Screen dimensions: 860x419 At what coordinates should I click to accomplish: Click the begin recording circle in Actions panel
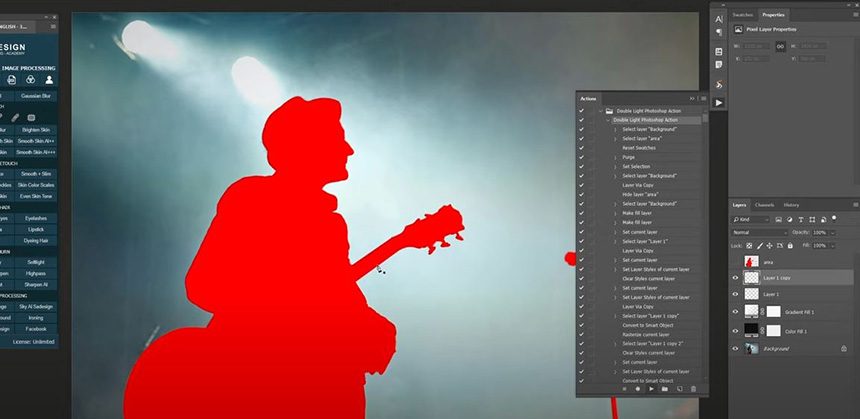638,389
